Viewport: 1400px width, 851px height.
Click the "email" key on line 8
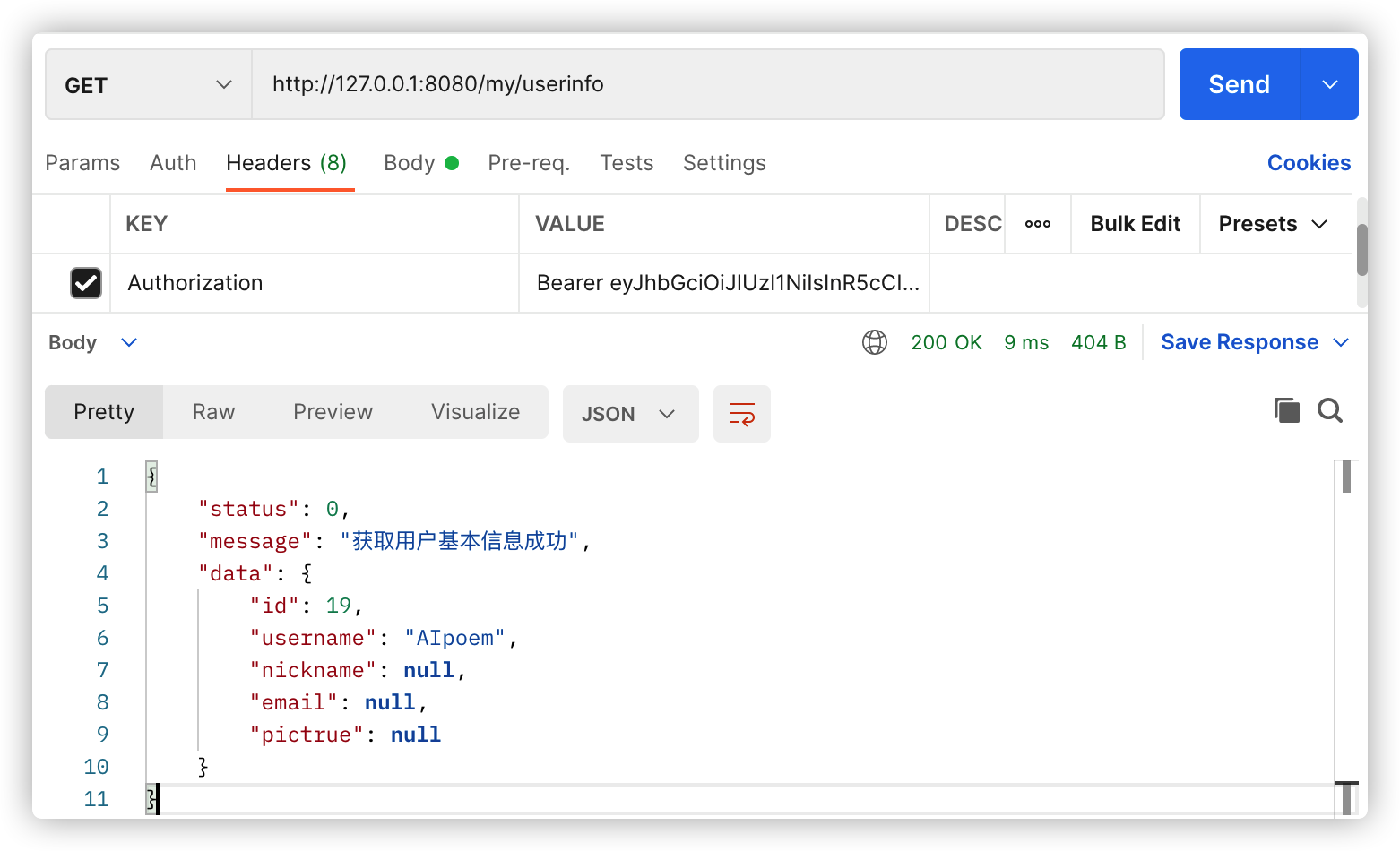click(x=294, y=702)
